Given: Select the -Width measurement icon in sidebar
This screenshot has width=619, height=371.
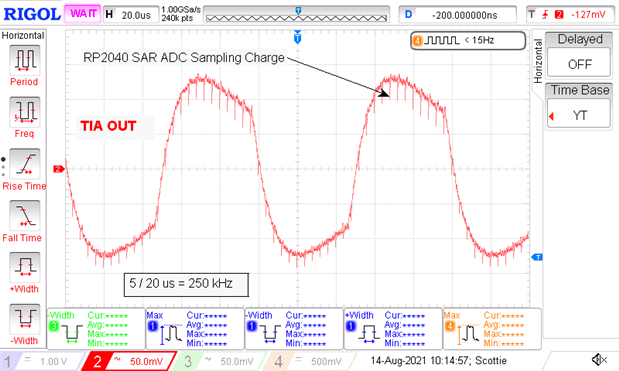Looking at the screenshot, I should tap(24, 319).
